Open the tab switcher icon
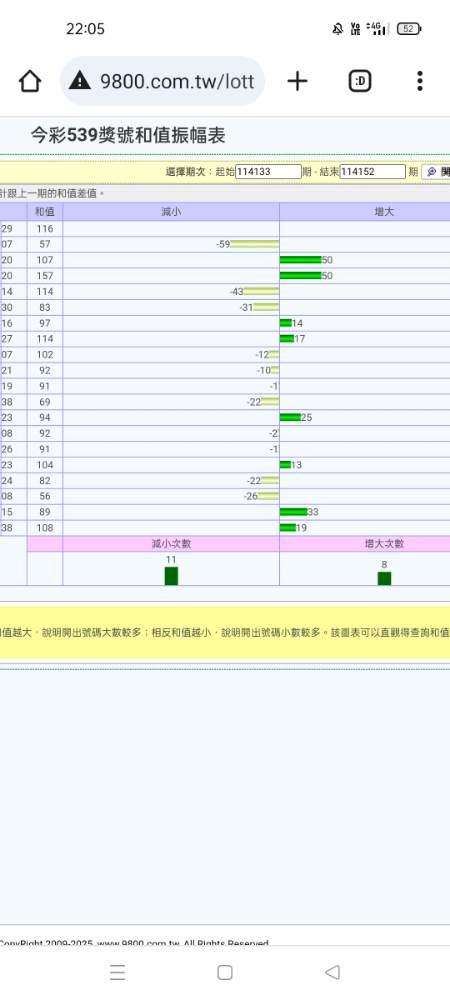This screenshot has height=1000, width=450. tap(360, 81)
